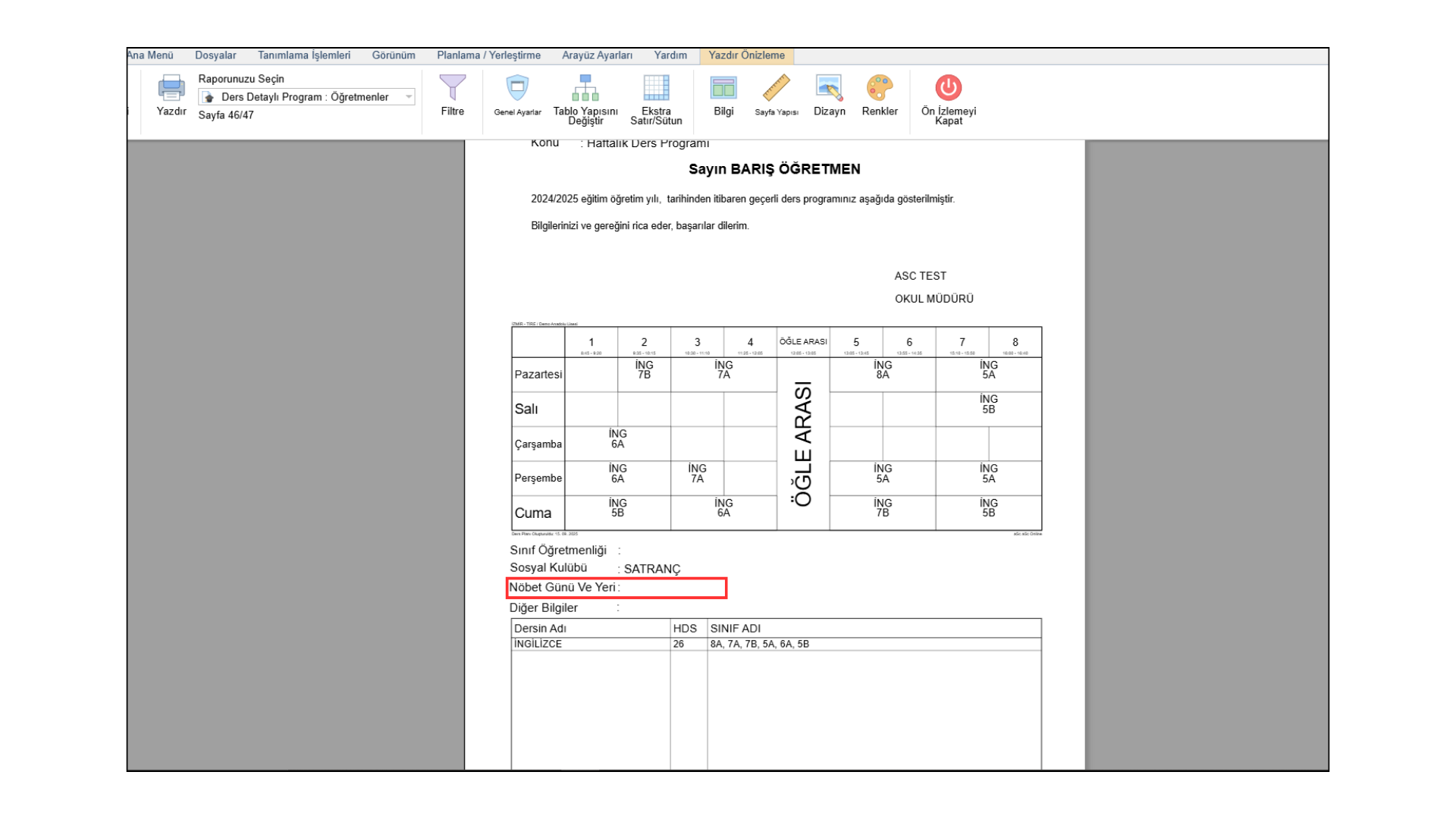The image size is (1456, 819).
Task: Click the Yardım menu item
Action: (x=670, y=55)
